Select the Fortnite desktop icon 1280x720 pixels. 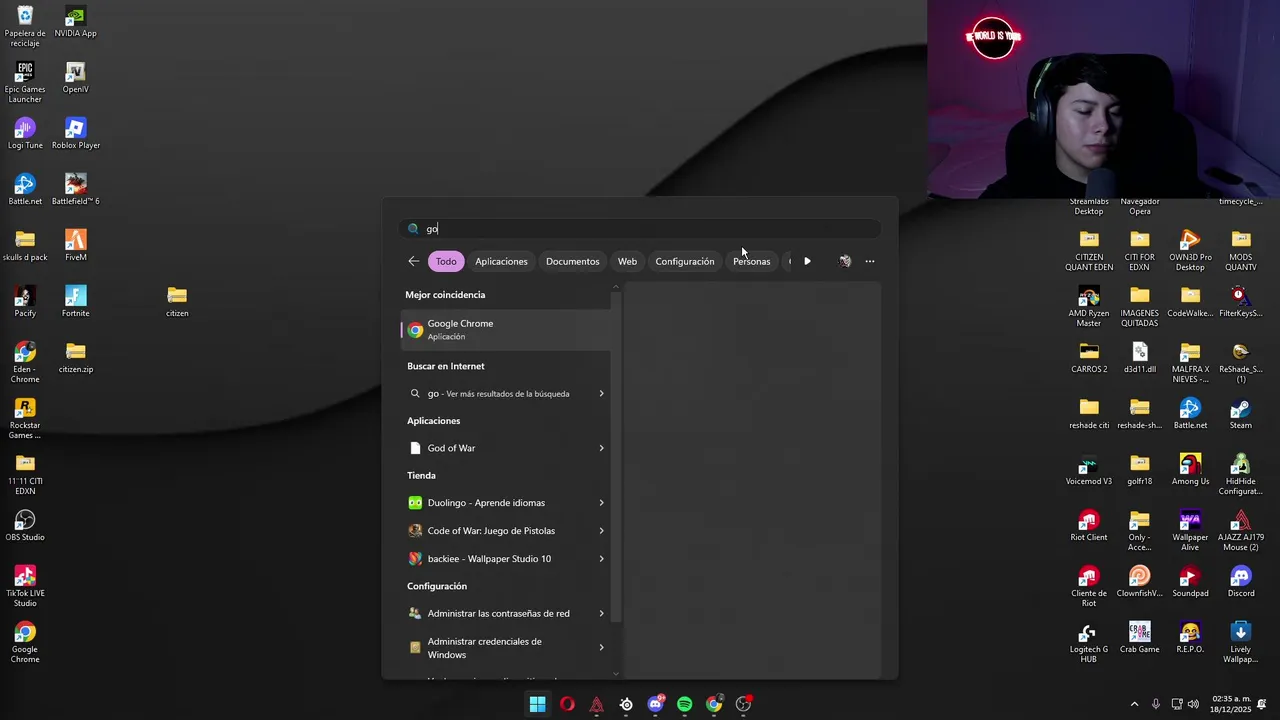(x=76, y=302)
